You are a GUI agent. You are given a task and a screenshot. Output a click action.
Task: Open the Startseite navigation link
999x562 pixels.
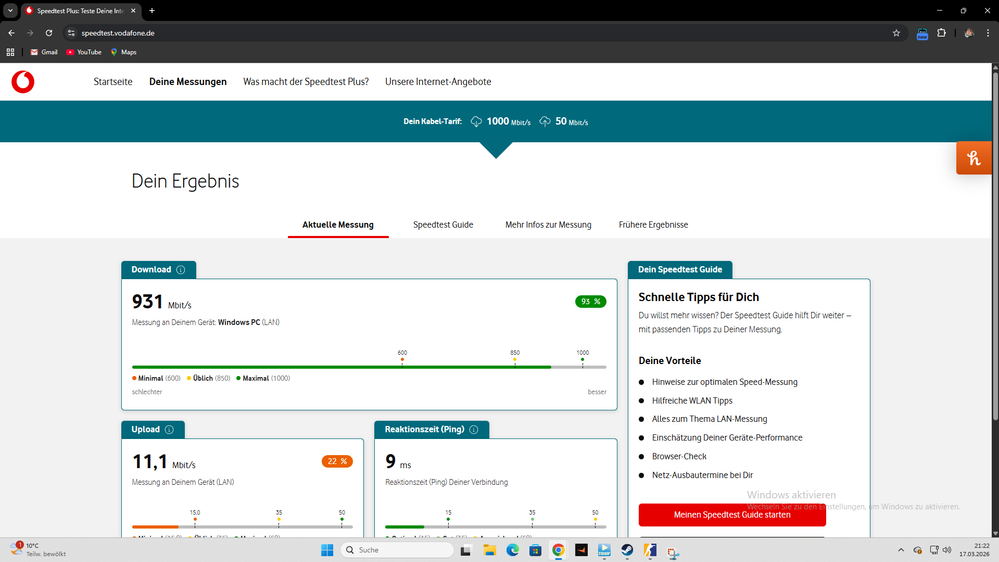click(x=113, y=82)
